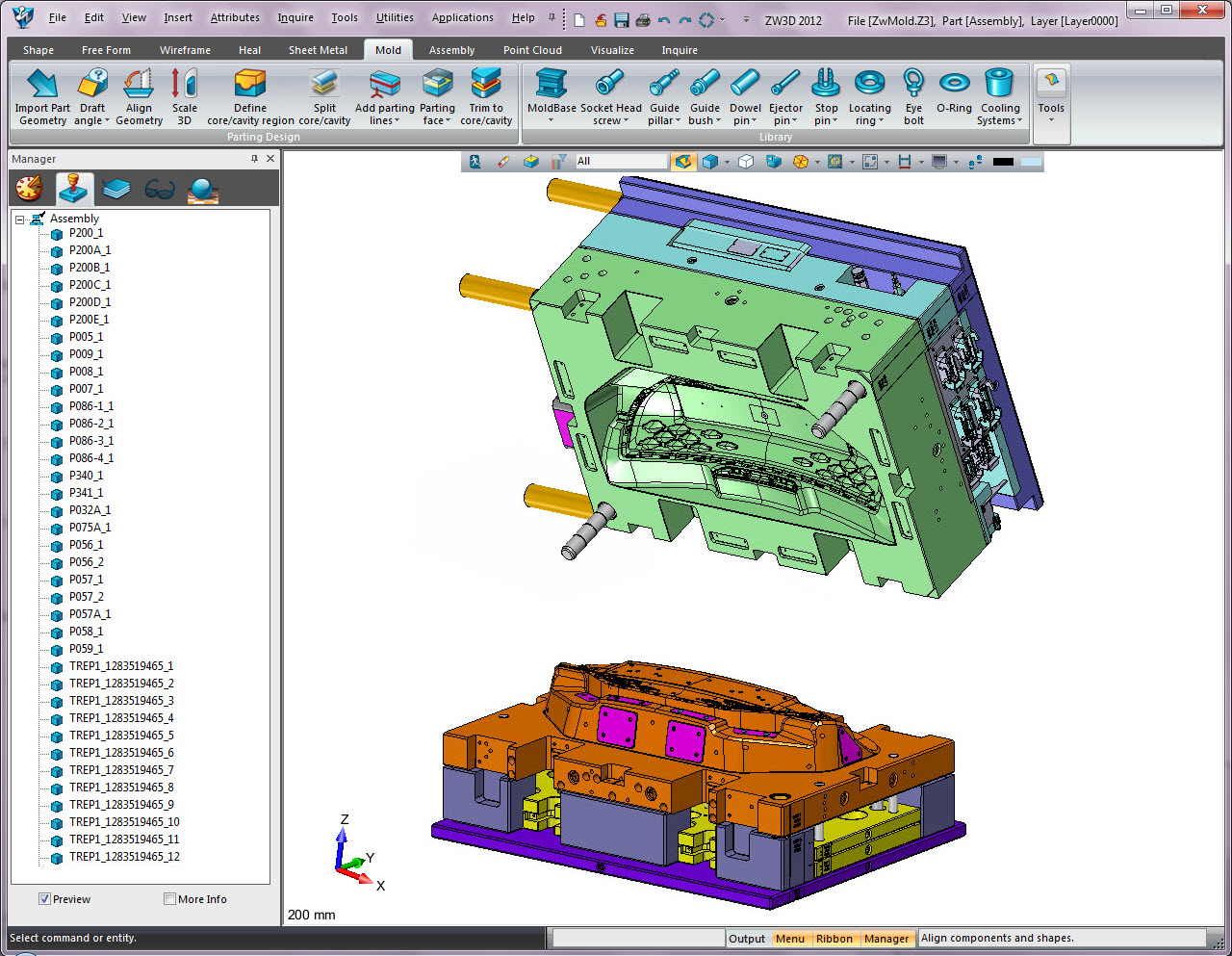Open the Utilities menu
Viewport: 1232px width, 956px height.
tap(395, 17)
